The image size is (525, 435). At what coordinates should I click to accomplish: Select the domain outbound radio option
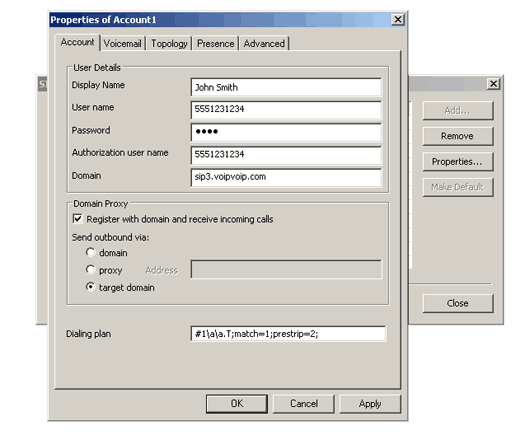click(90, 252)
